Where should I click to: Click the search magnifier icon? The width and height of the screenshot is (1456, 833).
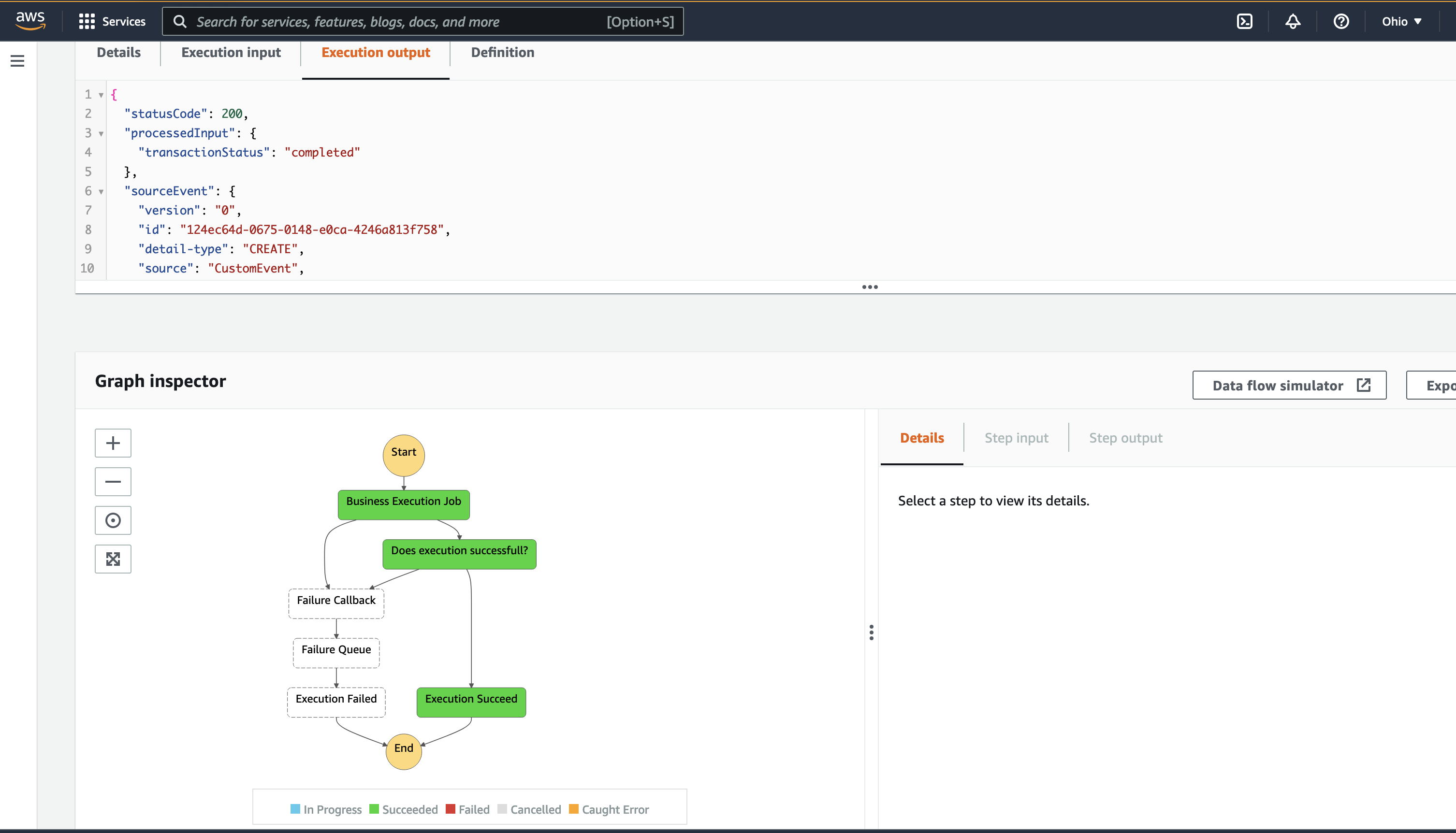180,22
